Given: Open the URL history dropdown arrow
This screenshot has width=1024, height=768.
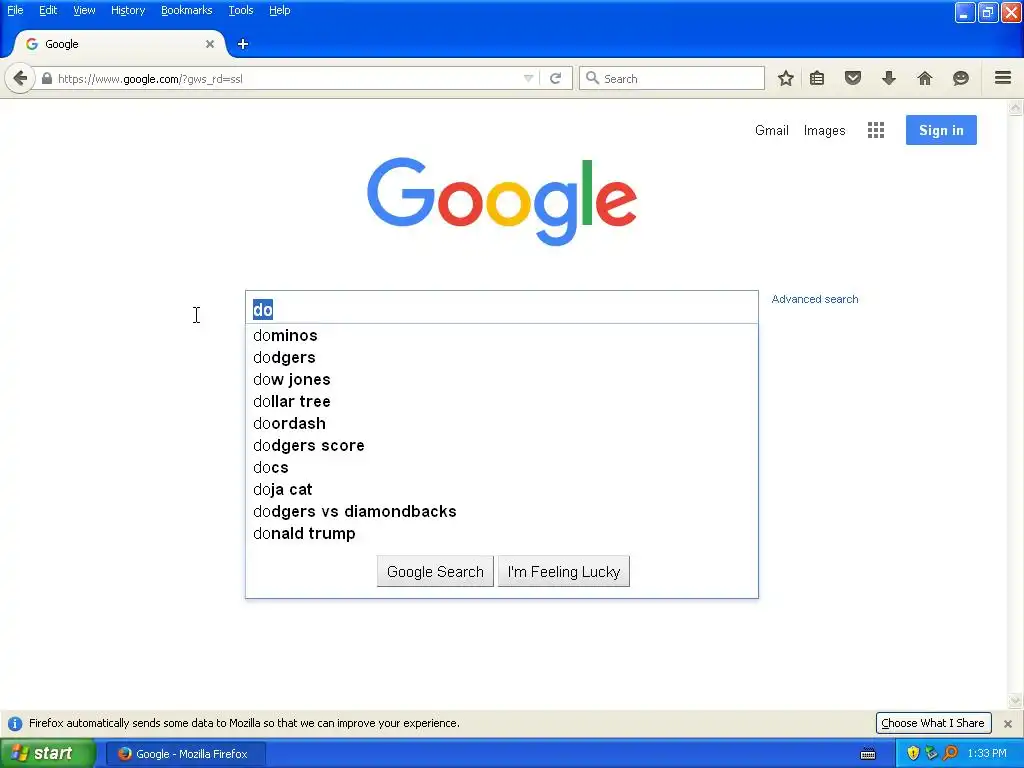Looking at the screenshot, I should point(528,79).
